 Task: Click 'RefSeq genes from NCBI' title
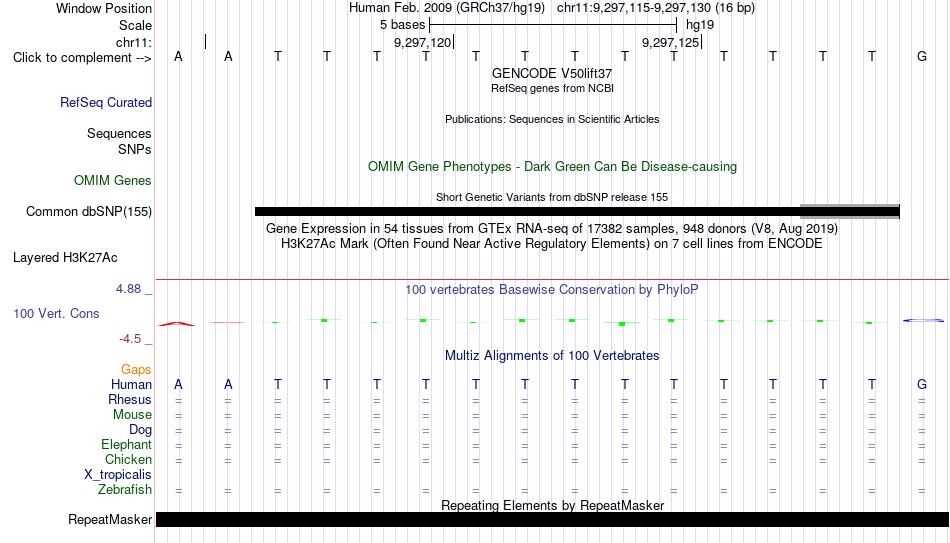coord(552,88)
